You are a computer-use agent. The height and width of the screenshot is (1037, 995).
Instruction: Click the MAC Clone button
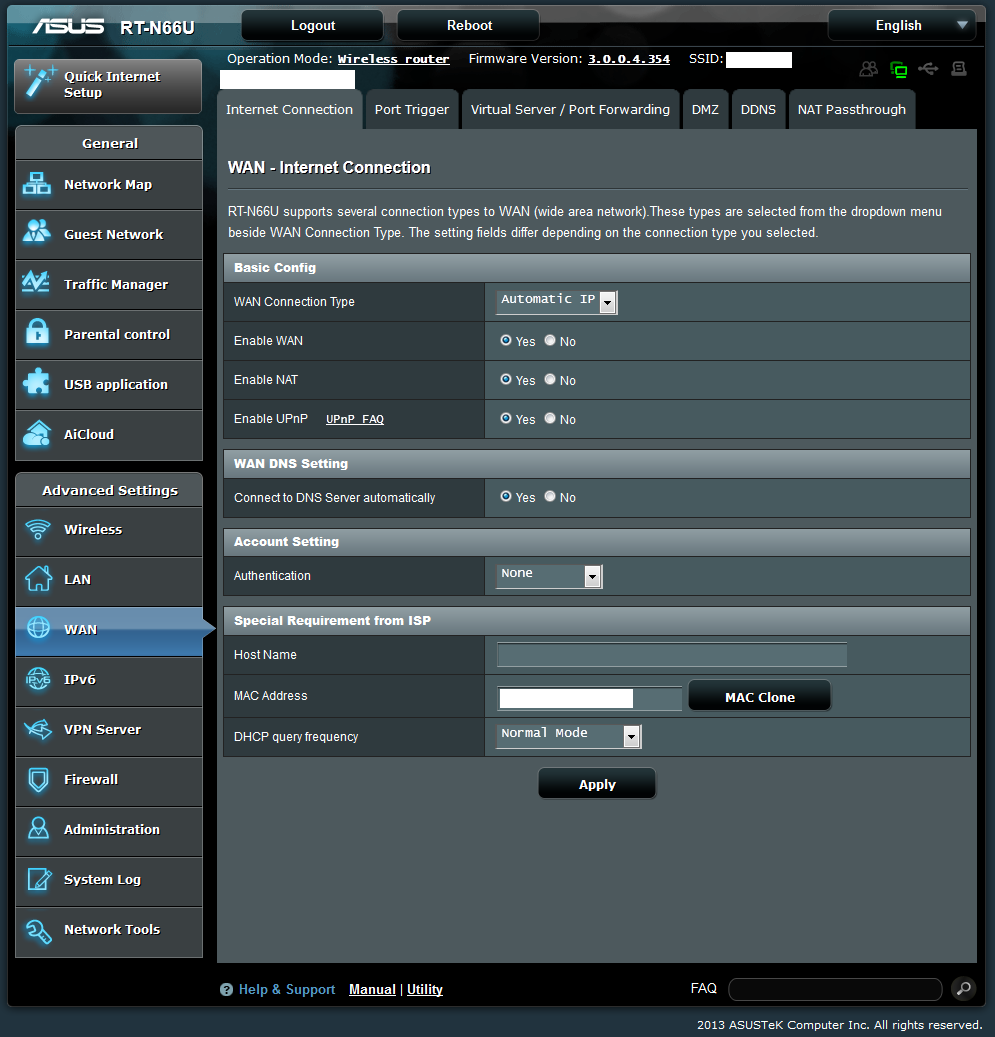pyautogui.click(x=759, y=696)
